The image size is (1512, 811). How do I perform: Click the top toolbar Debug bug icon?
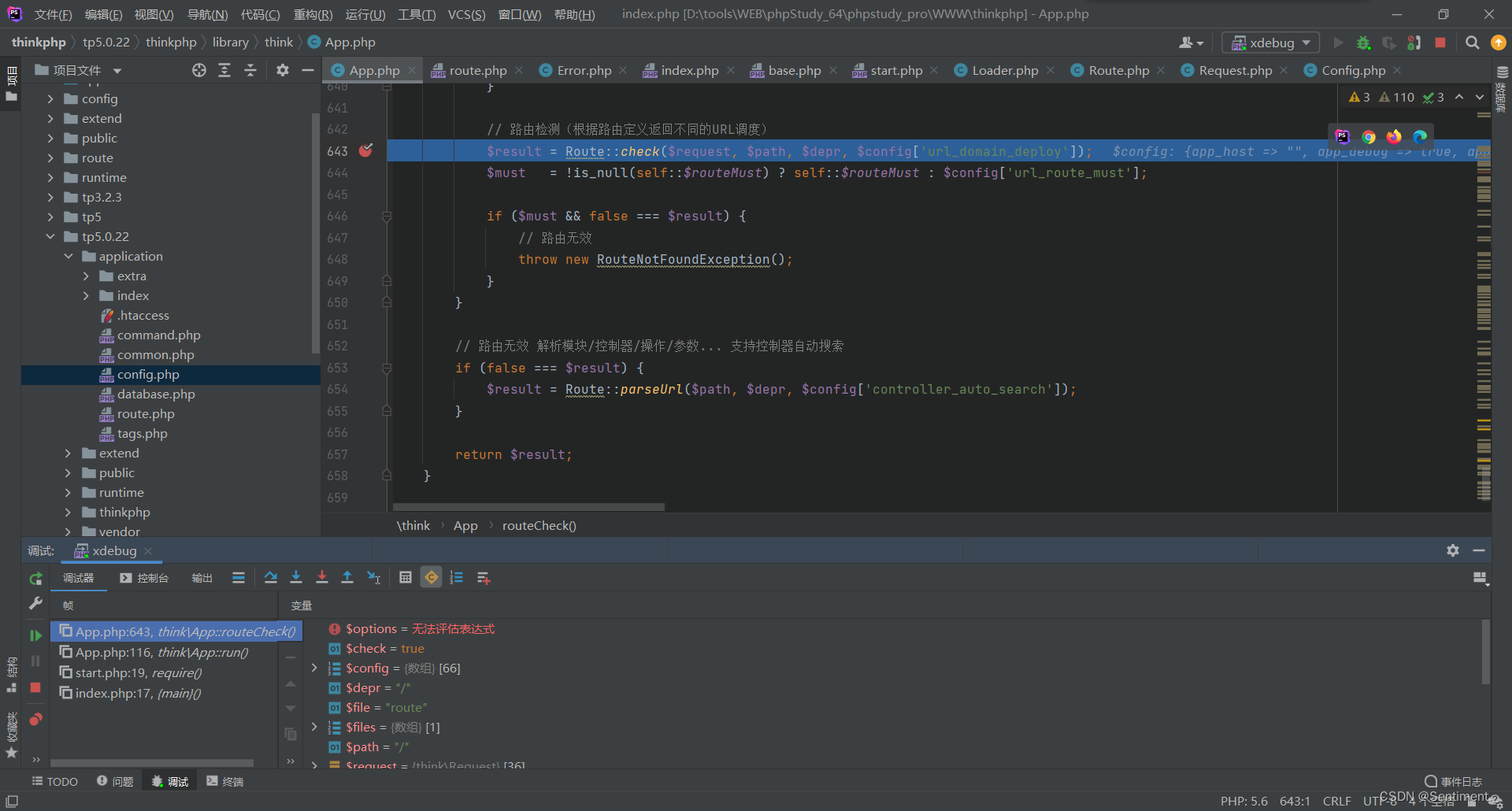tap(1364, 43)
